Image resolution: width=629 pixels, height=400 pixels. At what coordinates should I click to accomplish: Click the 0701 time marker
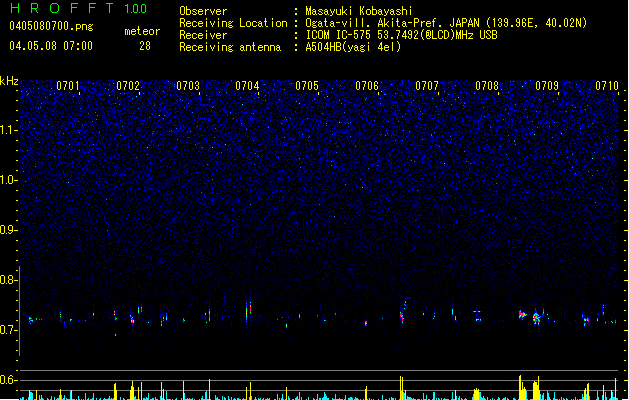click(x=68, y=85)
